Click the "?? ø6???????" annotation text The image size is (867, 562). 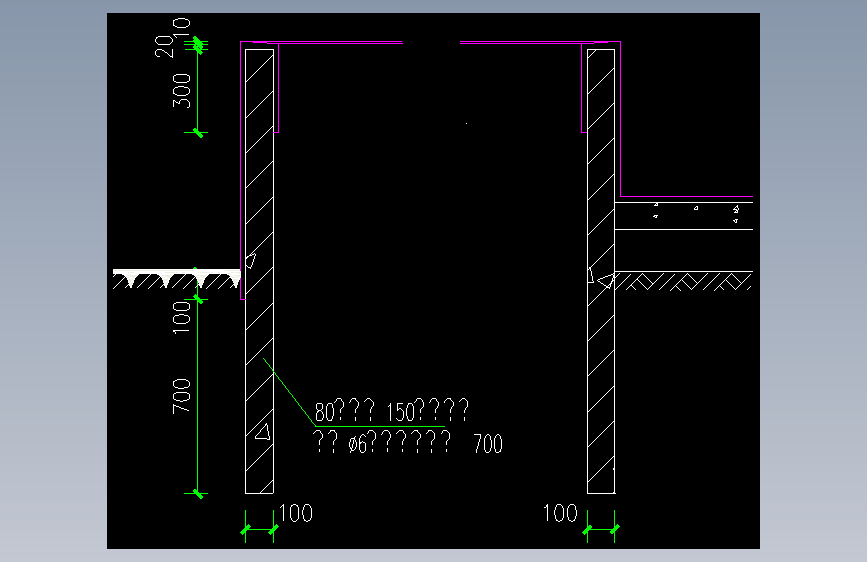click(x=382, y=443)
